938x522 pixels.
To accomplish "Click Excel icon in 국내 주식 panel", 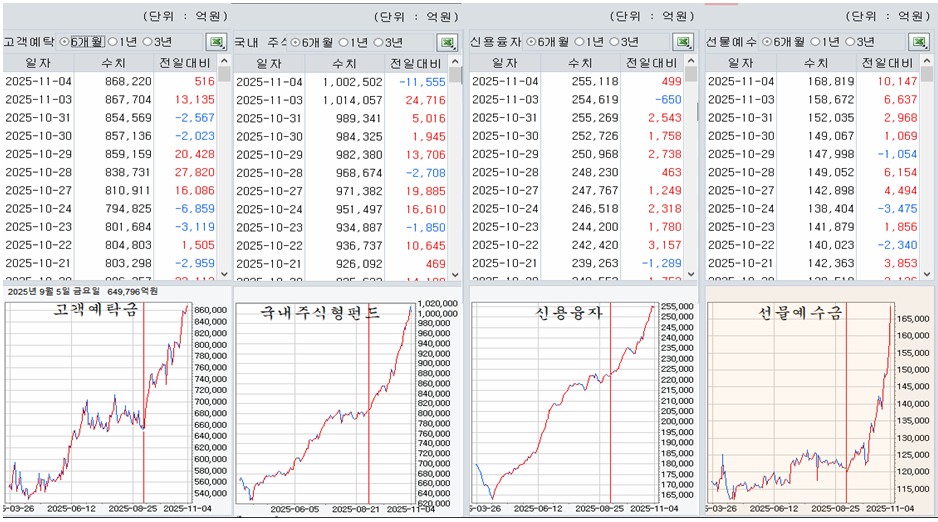I will 449,42.
